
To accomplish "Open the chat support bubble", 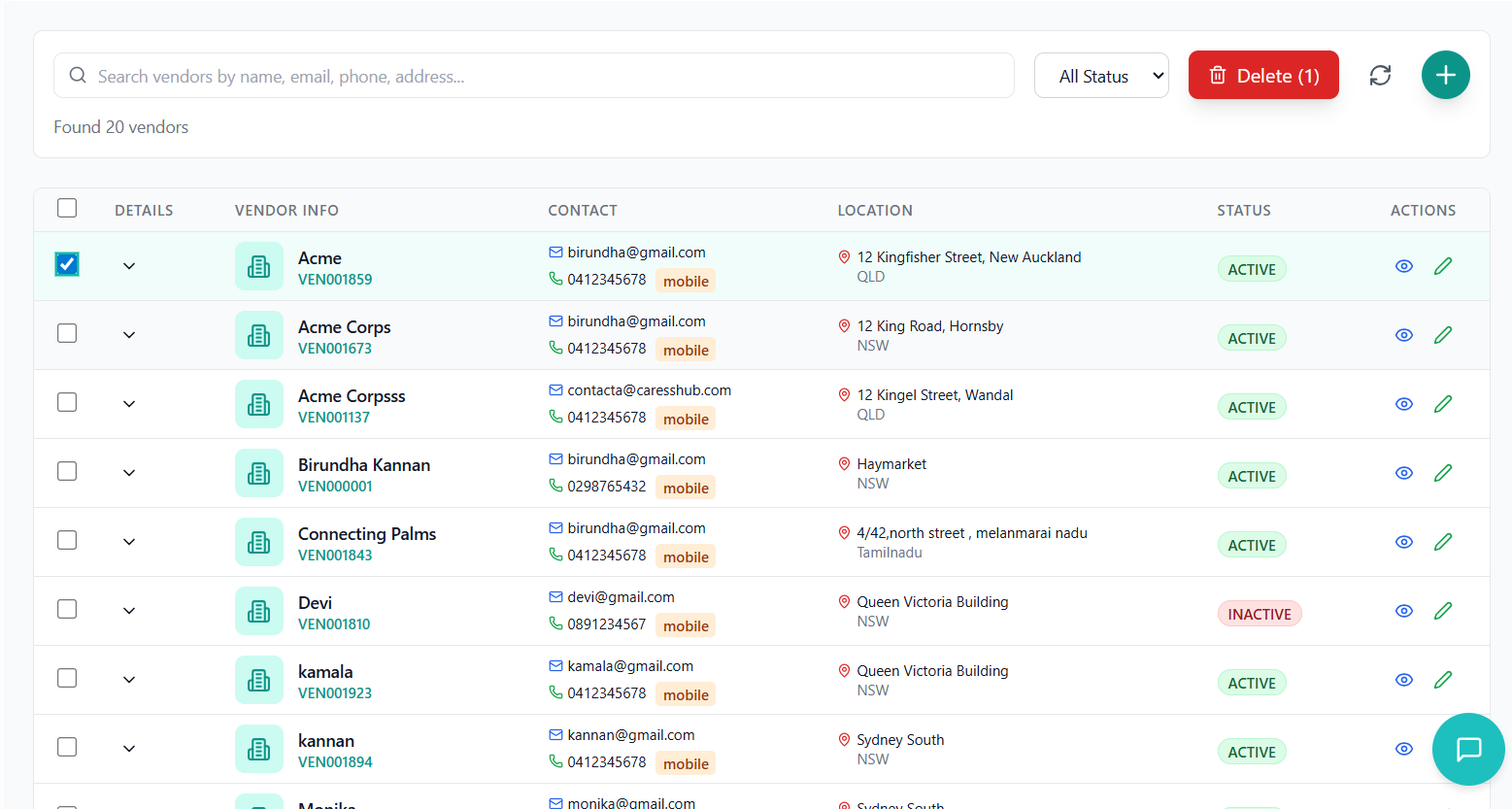I will tap(1468, 749).
